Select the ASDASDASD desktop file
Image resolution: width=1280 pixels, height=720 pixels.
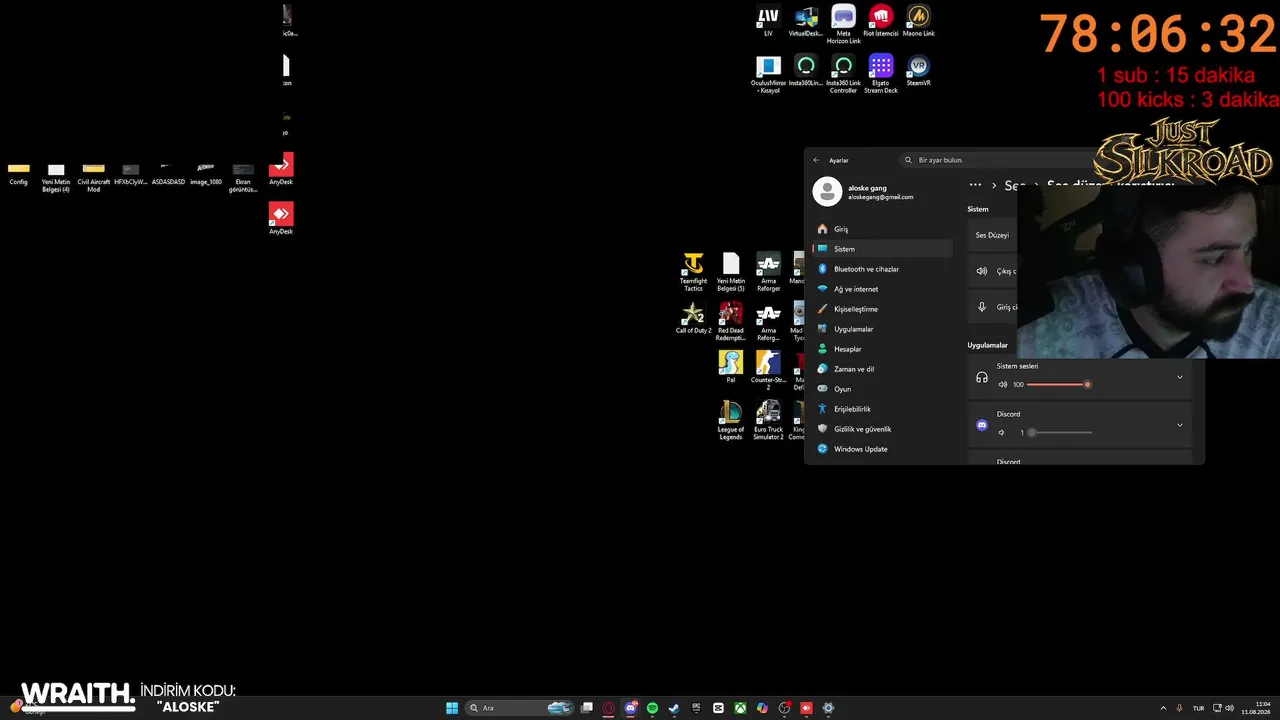168,174
